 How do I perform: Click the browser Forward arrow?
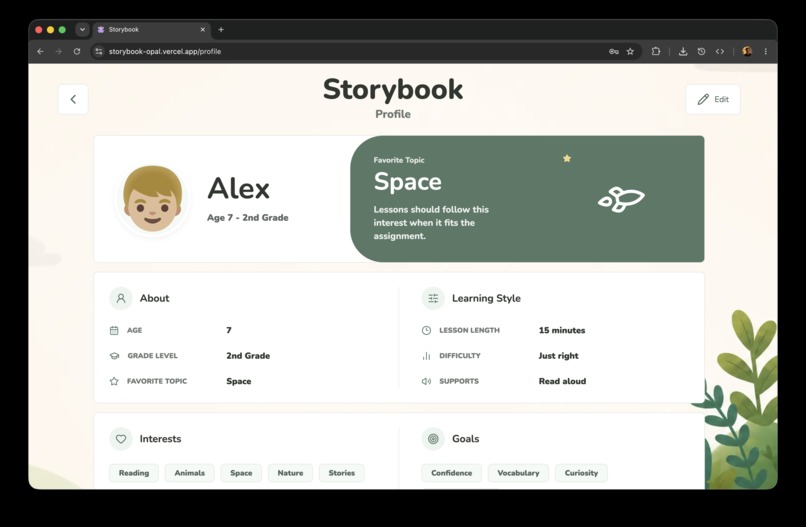coord(58,51)
